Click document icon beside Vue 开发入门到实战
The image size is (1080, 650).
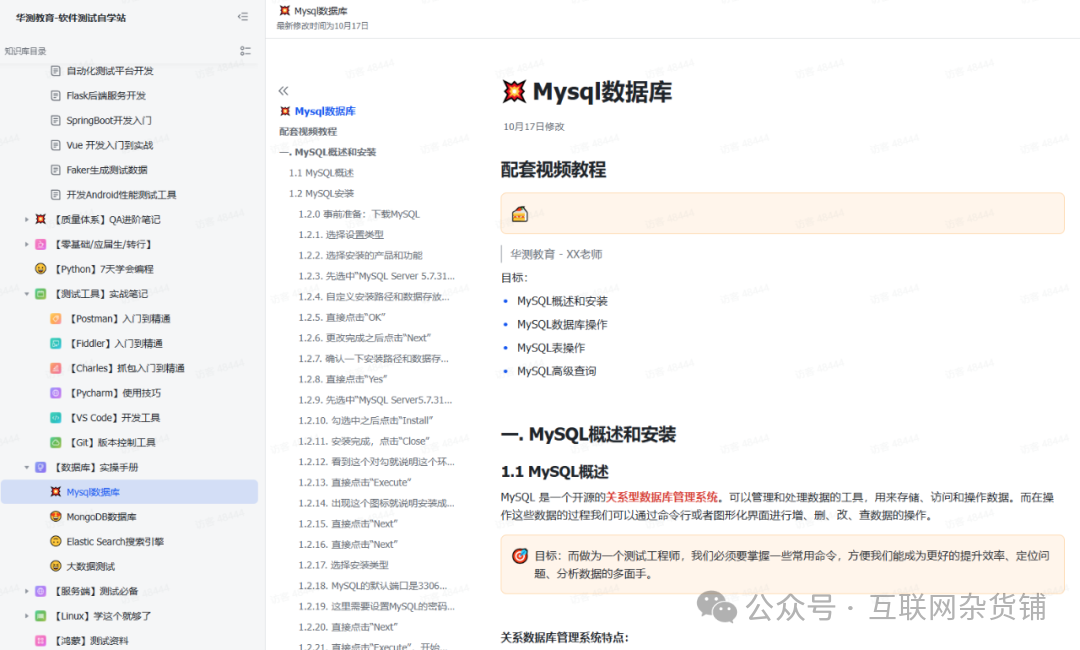tap(56, 145)
